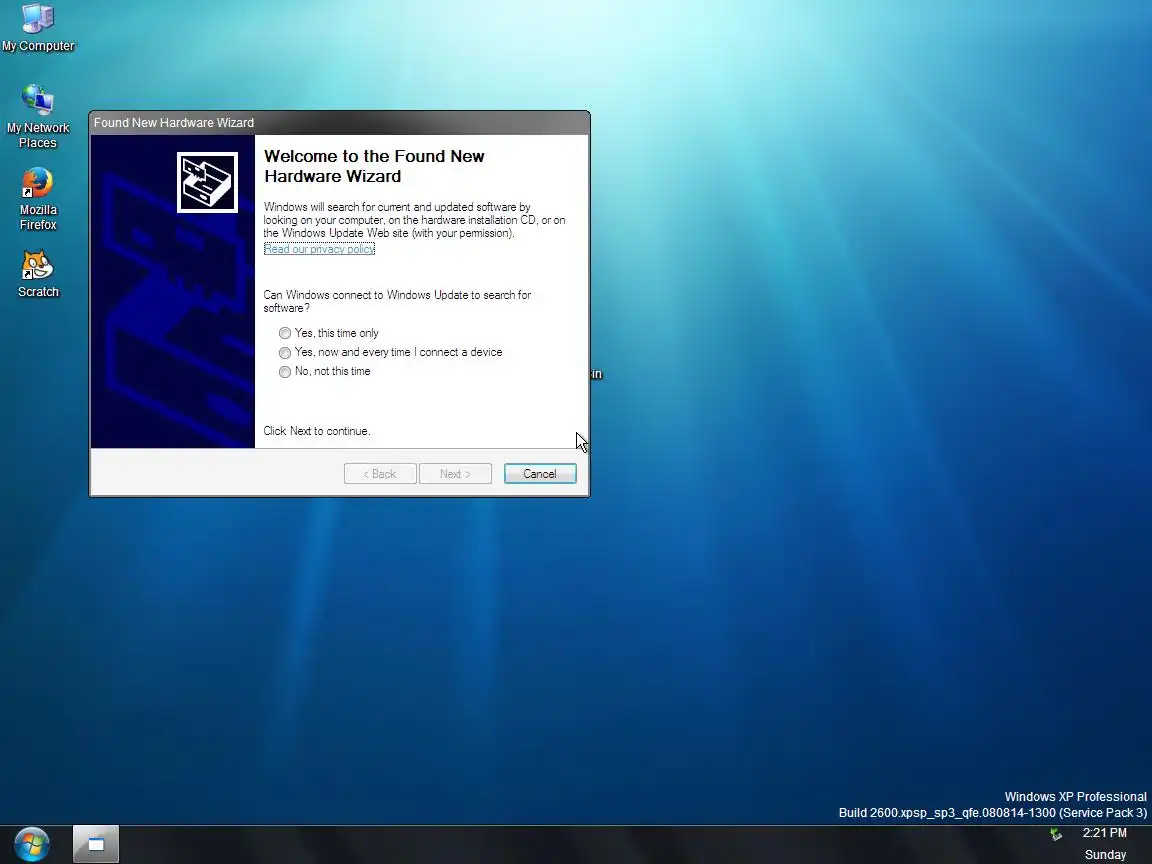
Task: Click the 2:21 PM taskbar clock
Action: pyautogui.click(x=1104, y=832)
